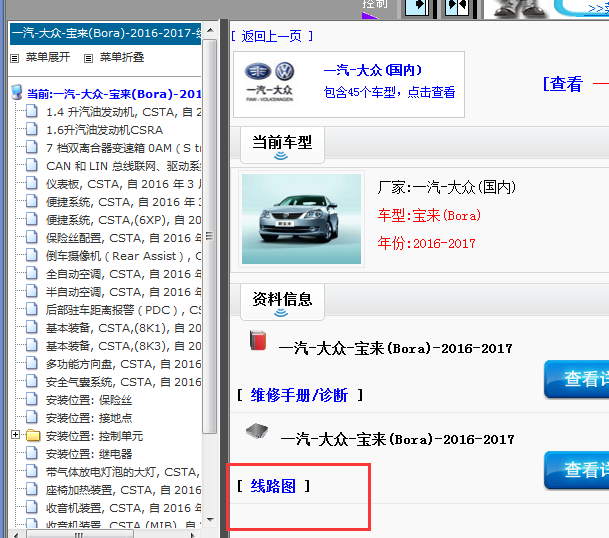
Task: Click 厂家:一汽-大众(国内) text
Action: coord(447,188)
